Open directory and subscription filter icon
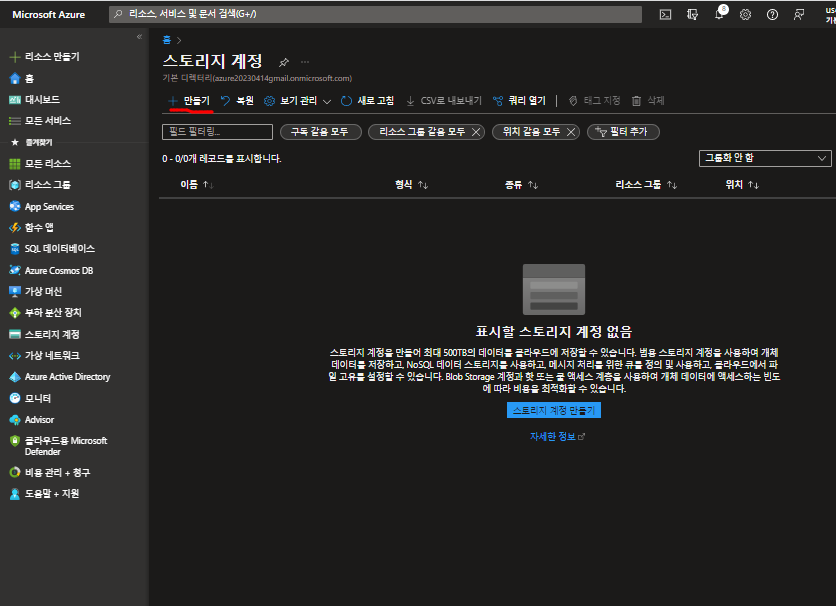 [692, 14]
